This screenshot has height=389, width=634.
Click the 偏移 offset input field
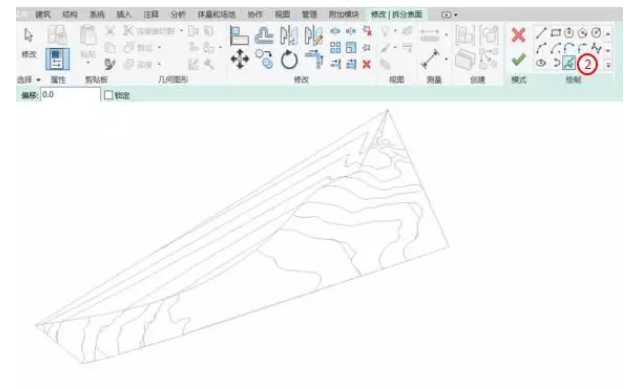(70, 95)
